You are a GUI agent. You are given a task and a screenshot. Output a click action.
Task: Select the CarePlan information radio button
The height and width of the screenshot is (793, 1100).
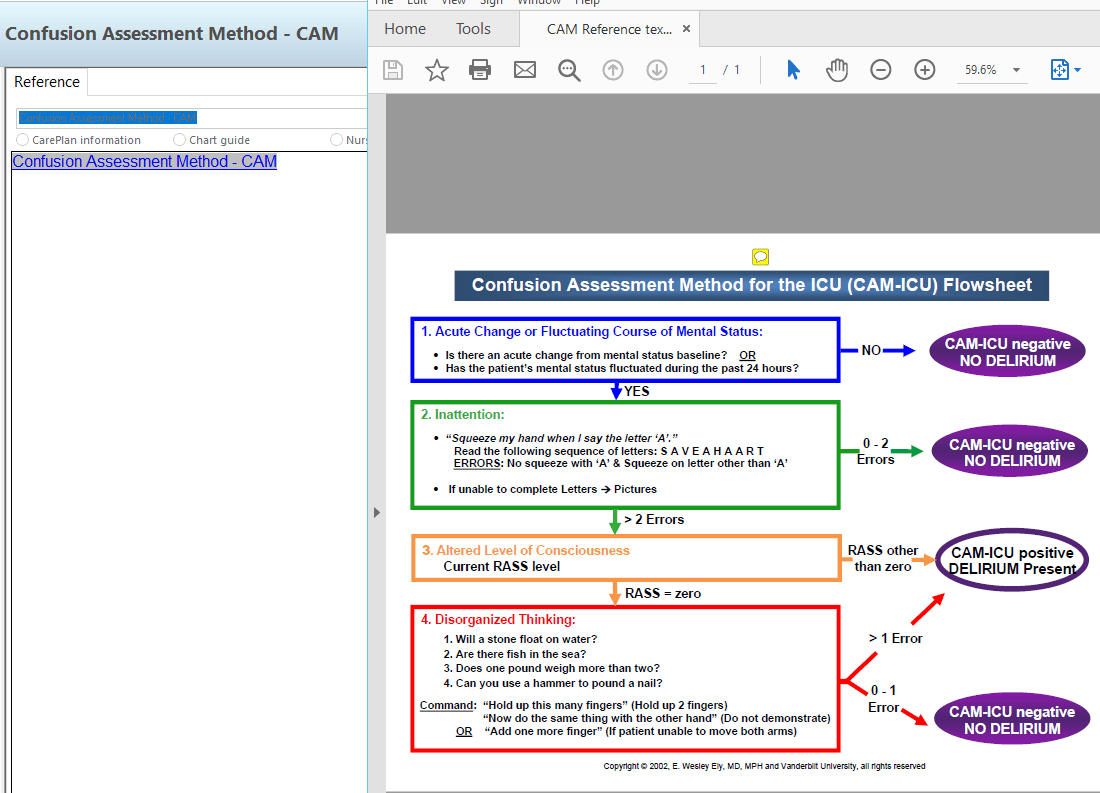pyautogui.click(x=23, y=140)
